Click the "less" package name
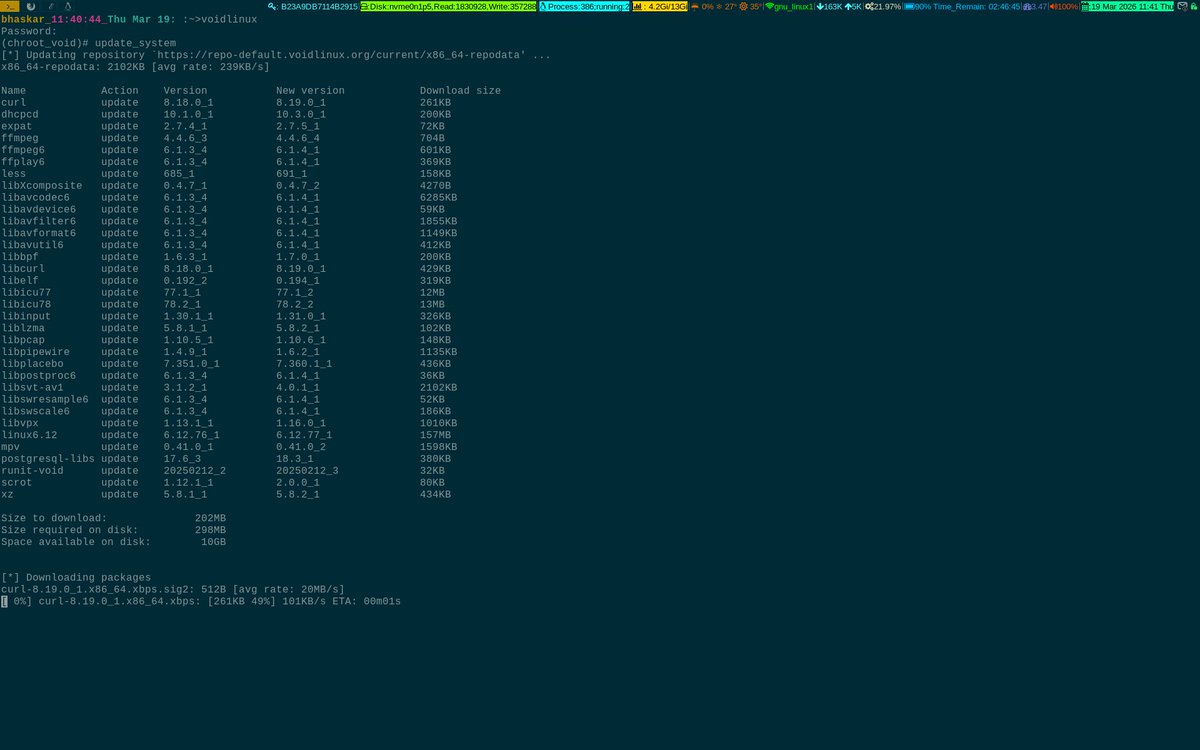Screen dimensions: 1200x750 [14, 174]
